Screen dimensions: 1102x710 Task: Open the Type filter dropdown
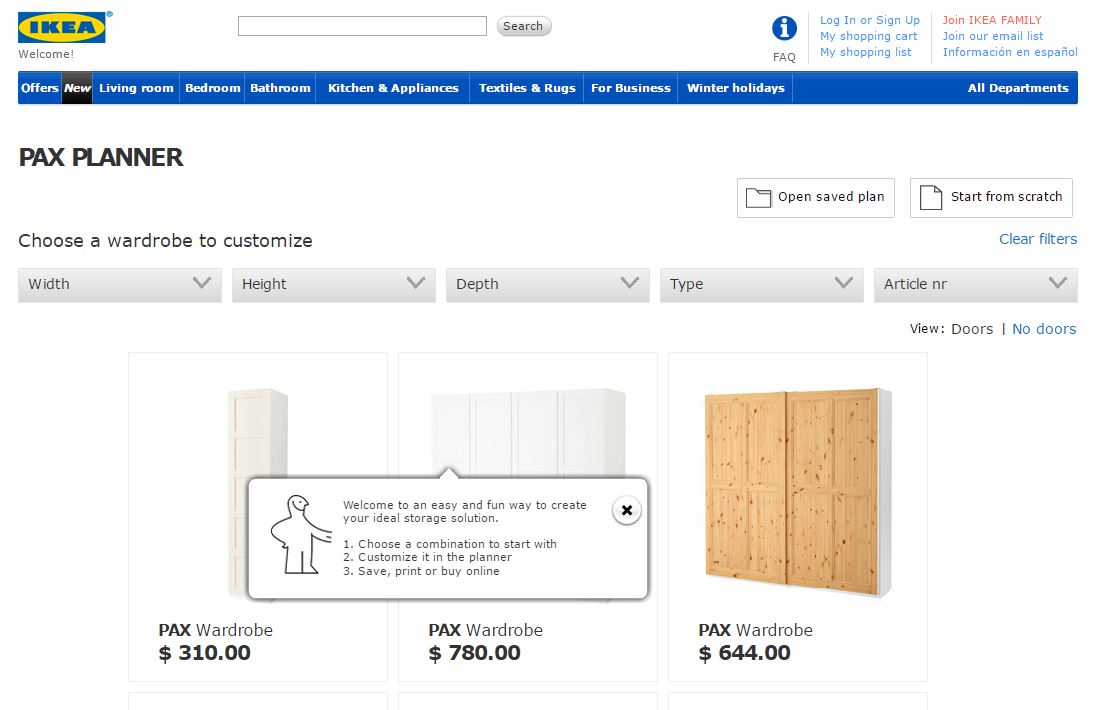tap(761, 285)
